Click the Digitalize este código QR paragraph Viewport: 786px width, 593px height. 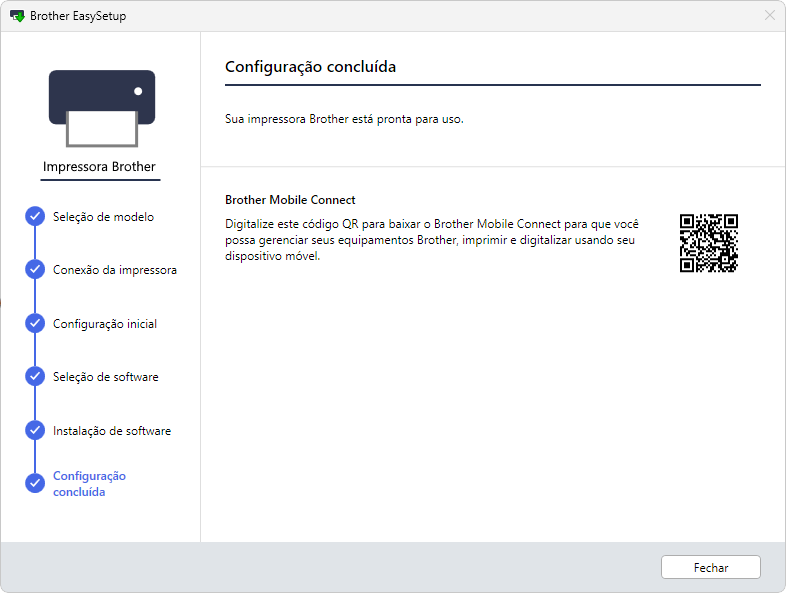point(432,240)
